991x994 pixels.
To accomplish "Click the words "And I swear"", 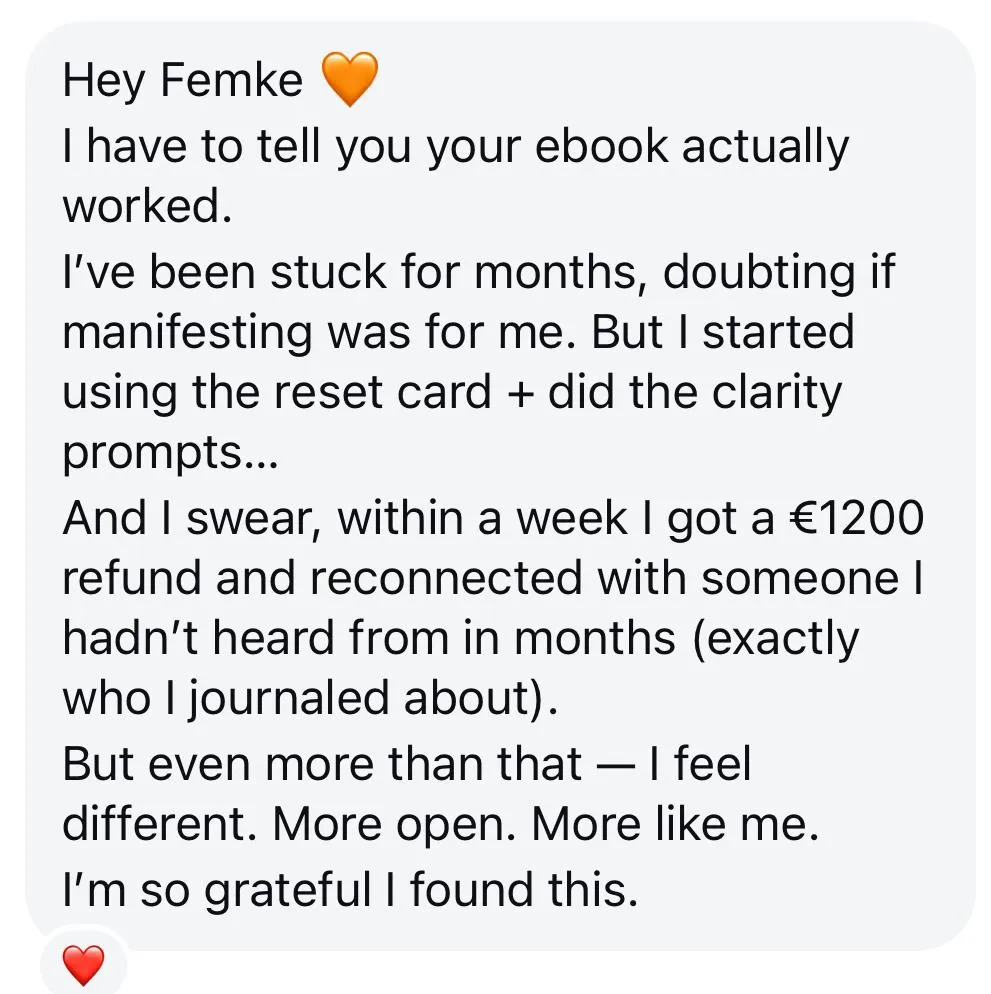I will (190, 519).
